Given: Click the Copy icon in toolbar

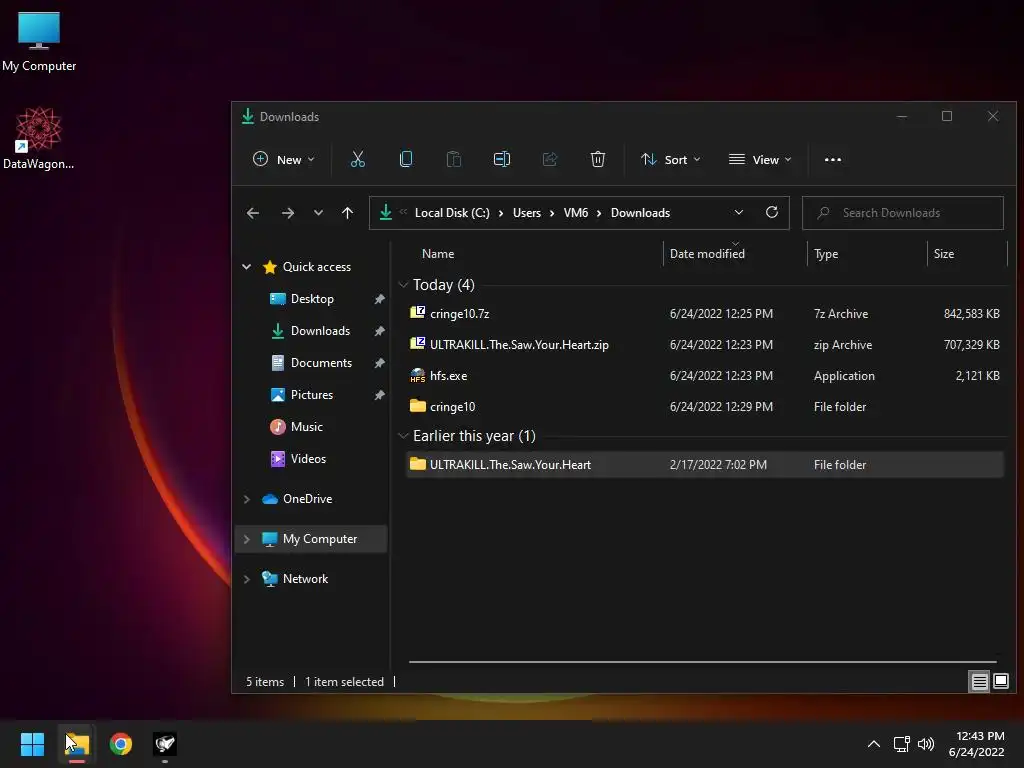Looking at the screenshot, I should tap(406, 159).
